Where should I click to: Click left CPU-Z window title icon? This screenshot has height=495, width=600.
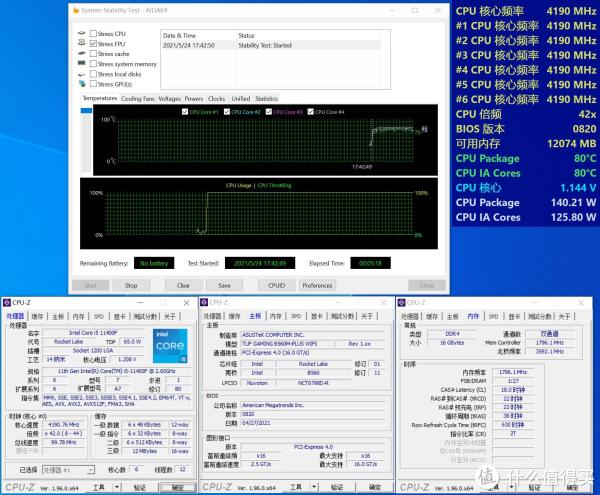point(7,303)
